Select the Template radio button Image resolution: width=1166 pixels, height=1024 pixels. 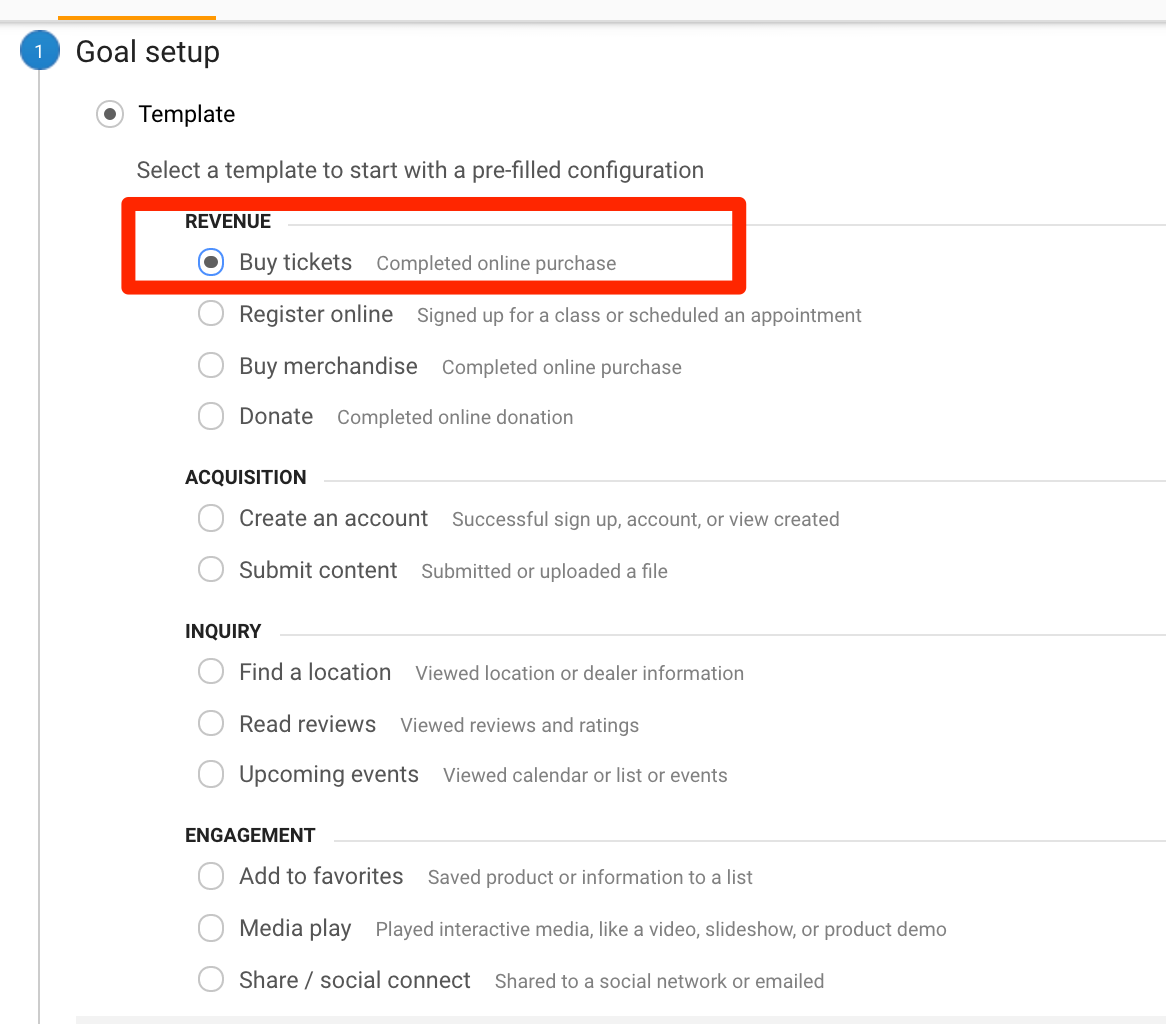click(110, 114)
